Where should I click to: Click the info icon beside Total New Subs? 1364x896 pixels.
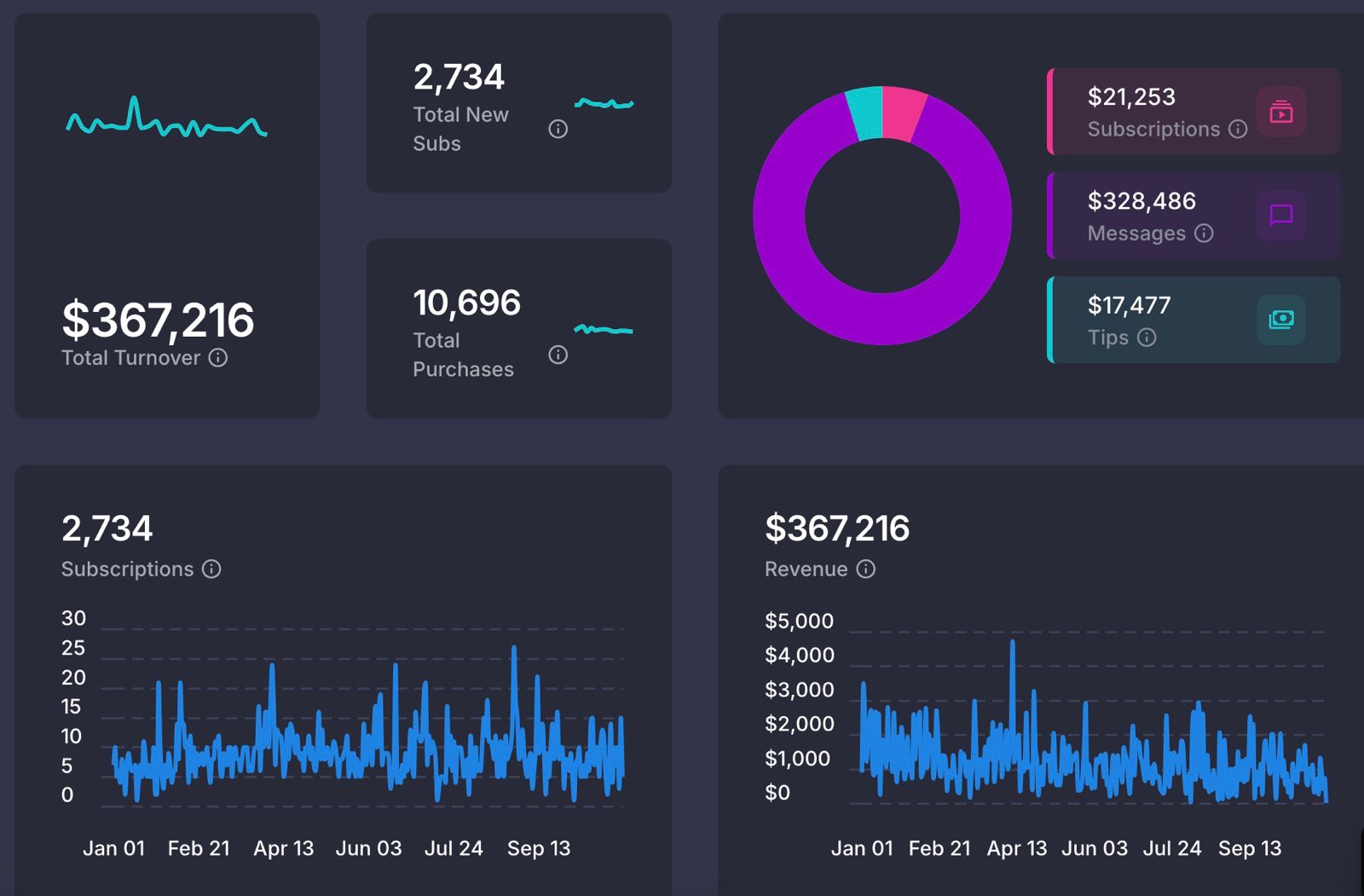558,129
